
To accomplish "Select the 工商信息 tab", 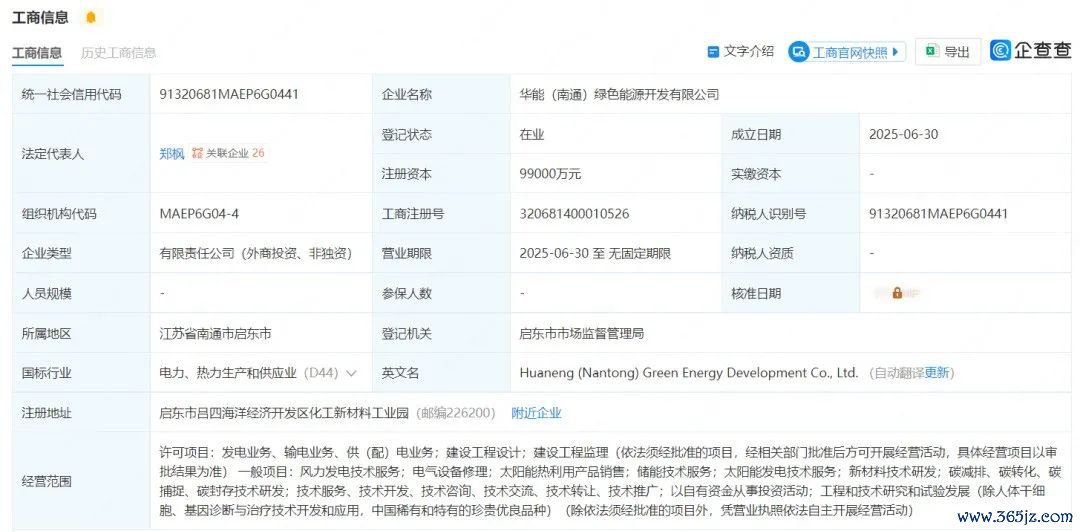I will 37,52.
